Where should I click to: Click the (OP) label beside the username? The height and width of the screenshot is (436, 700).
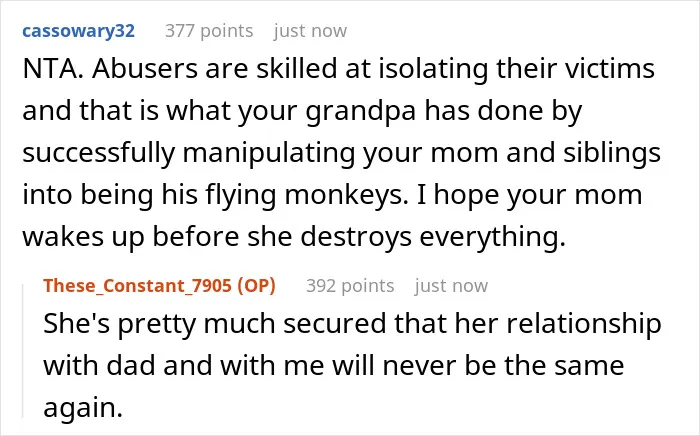(x=256, y=286)
